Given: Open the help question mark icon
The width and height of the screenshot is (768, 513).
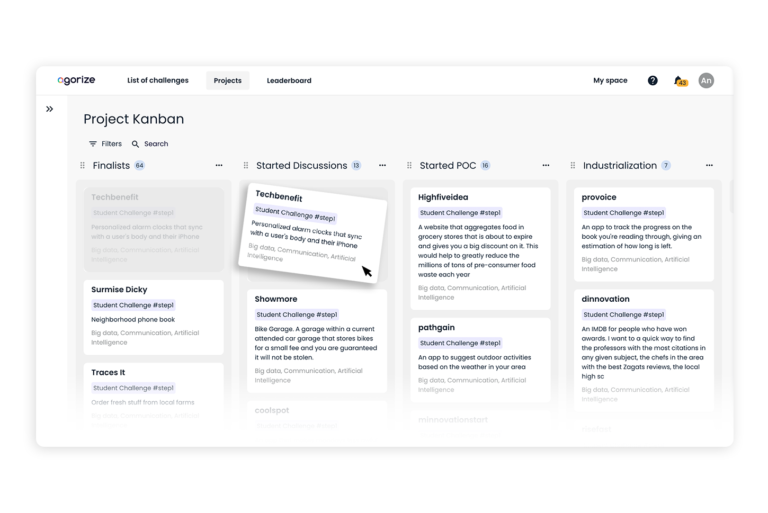Looking at the screenshot, I should pos(653,80).
